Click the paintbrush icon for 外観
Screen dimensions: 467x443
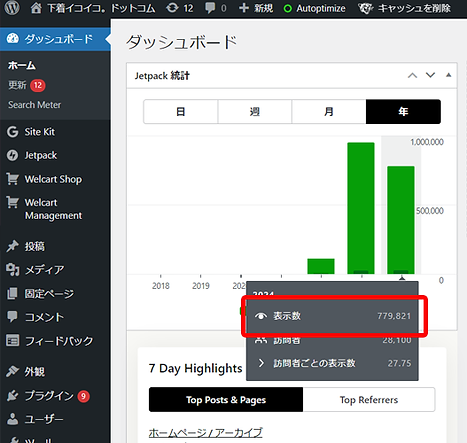click(13, 371)
